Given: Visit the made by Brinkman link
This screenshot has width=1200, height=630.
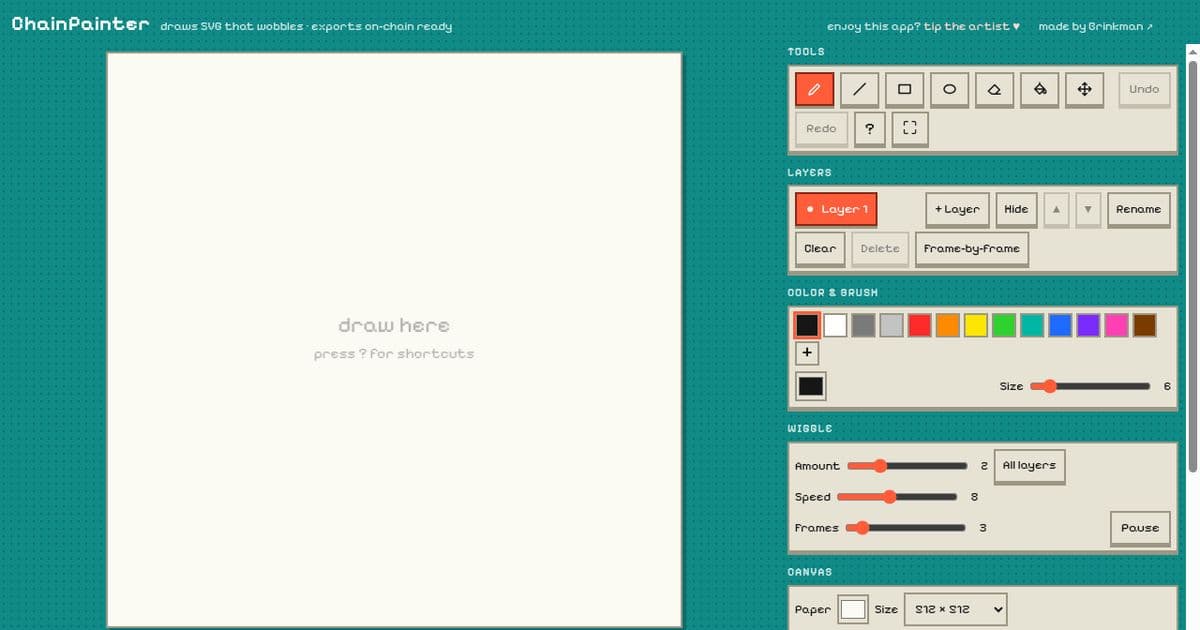Looking at the screenshot, I should coord(1096,27).
